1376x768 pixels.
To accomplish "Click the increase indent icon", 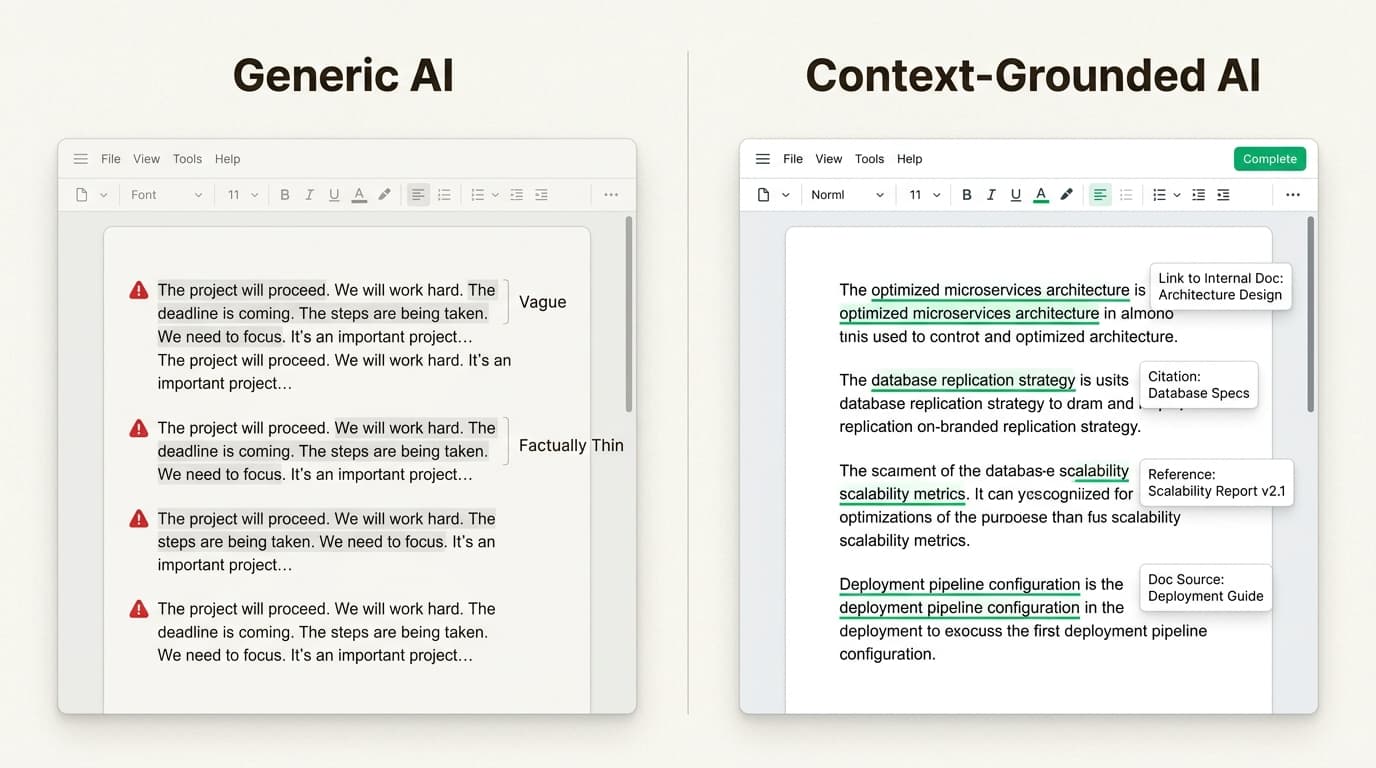I will pos(541,194).
